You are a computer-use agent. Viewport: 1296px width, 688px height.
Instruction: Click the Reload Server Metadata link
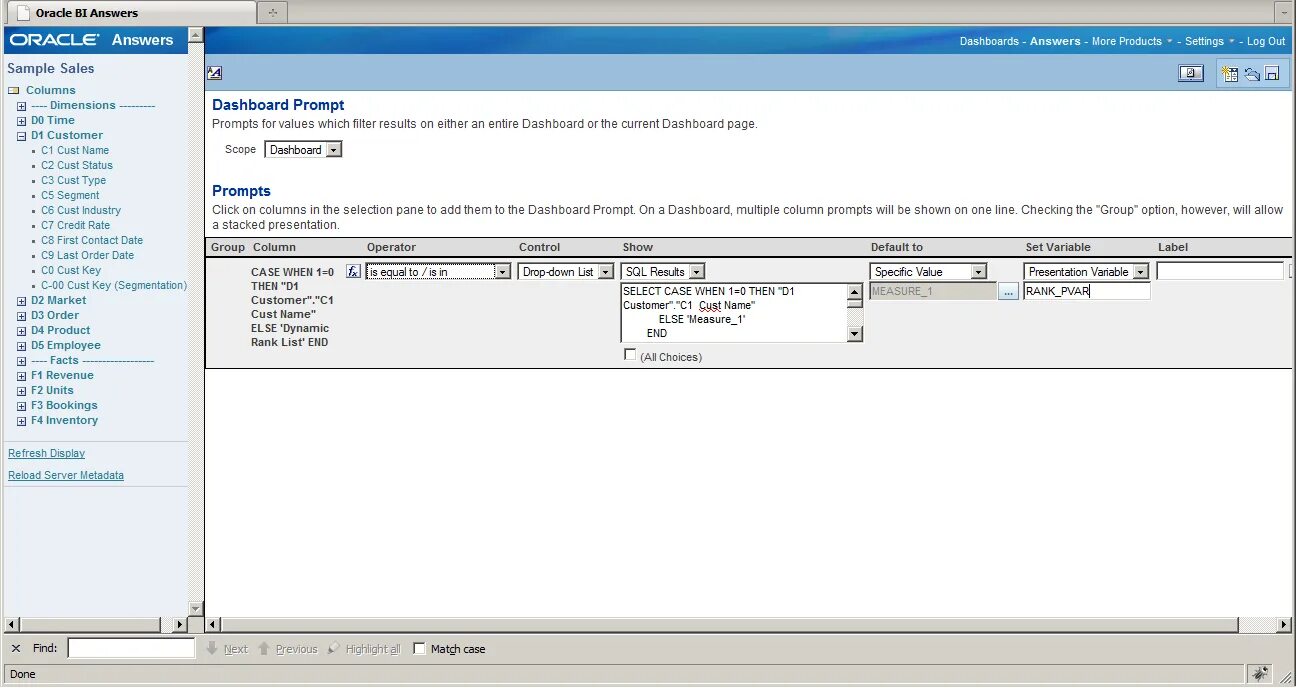(x=66, y=475)
